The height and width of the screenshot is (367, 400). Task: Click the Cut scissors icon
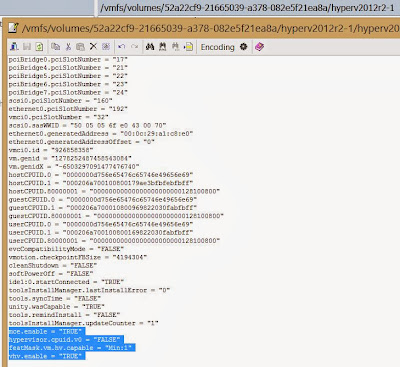[68, 47]
